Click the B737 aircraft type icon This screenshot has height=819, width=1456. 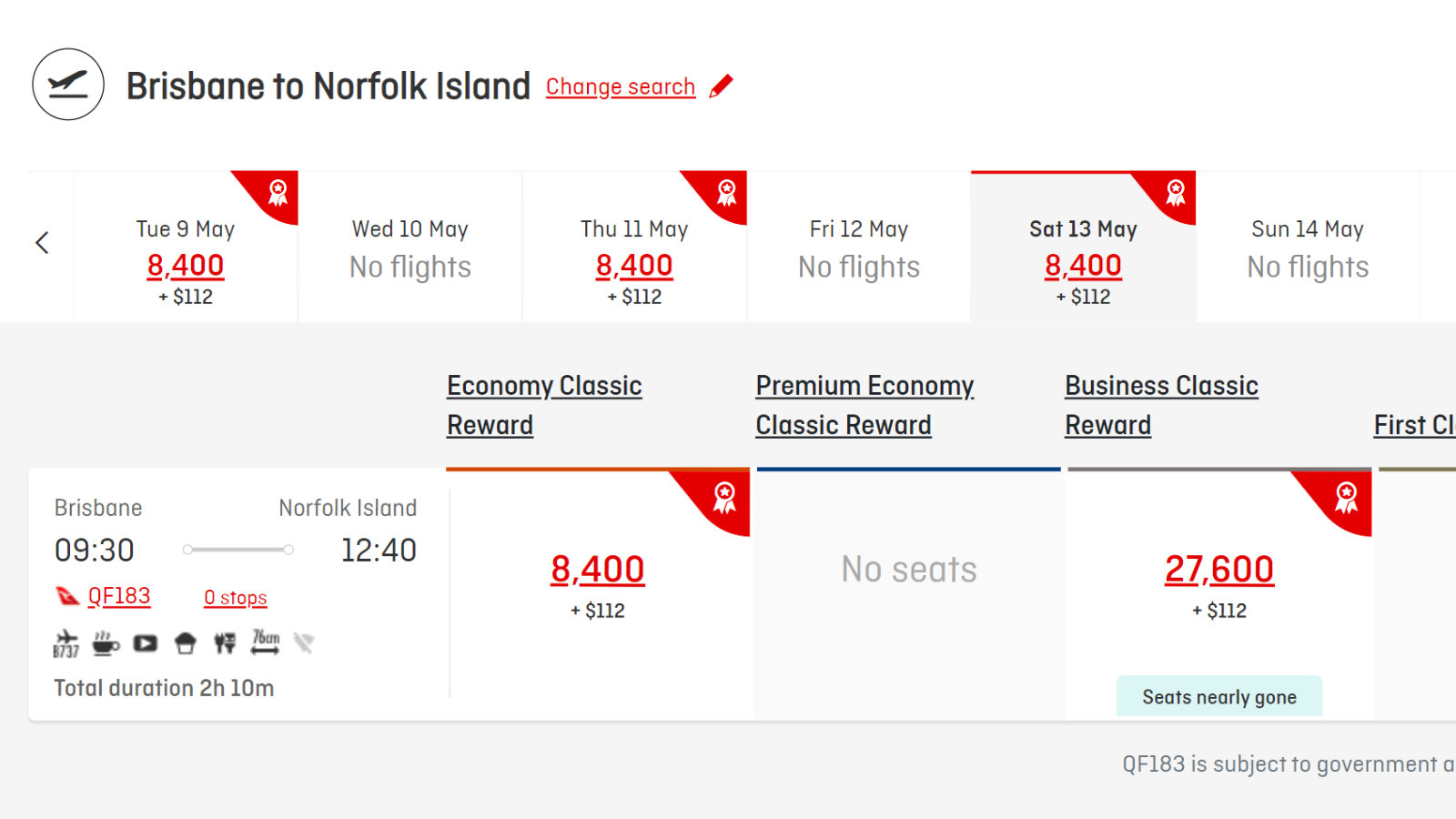[66, 643]
